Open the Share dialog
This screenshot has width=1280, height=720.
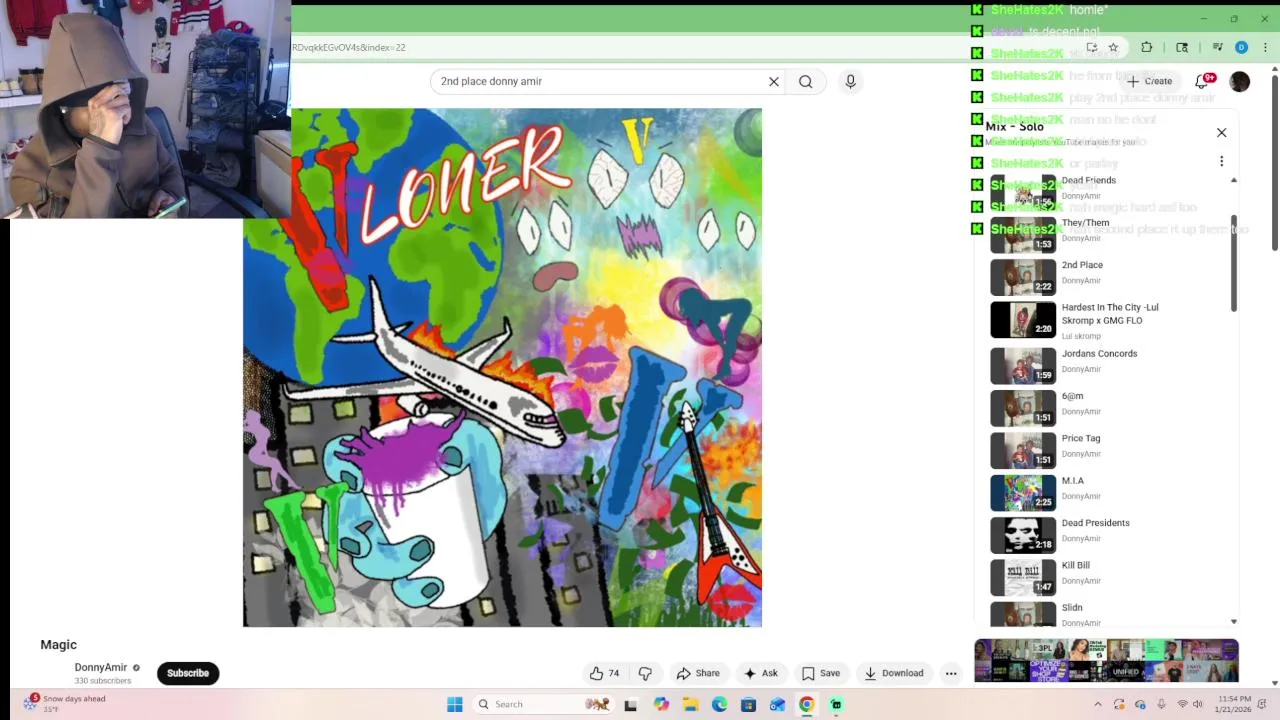tap(698, 673)
